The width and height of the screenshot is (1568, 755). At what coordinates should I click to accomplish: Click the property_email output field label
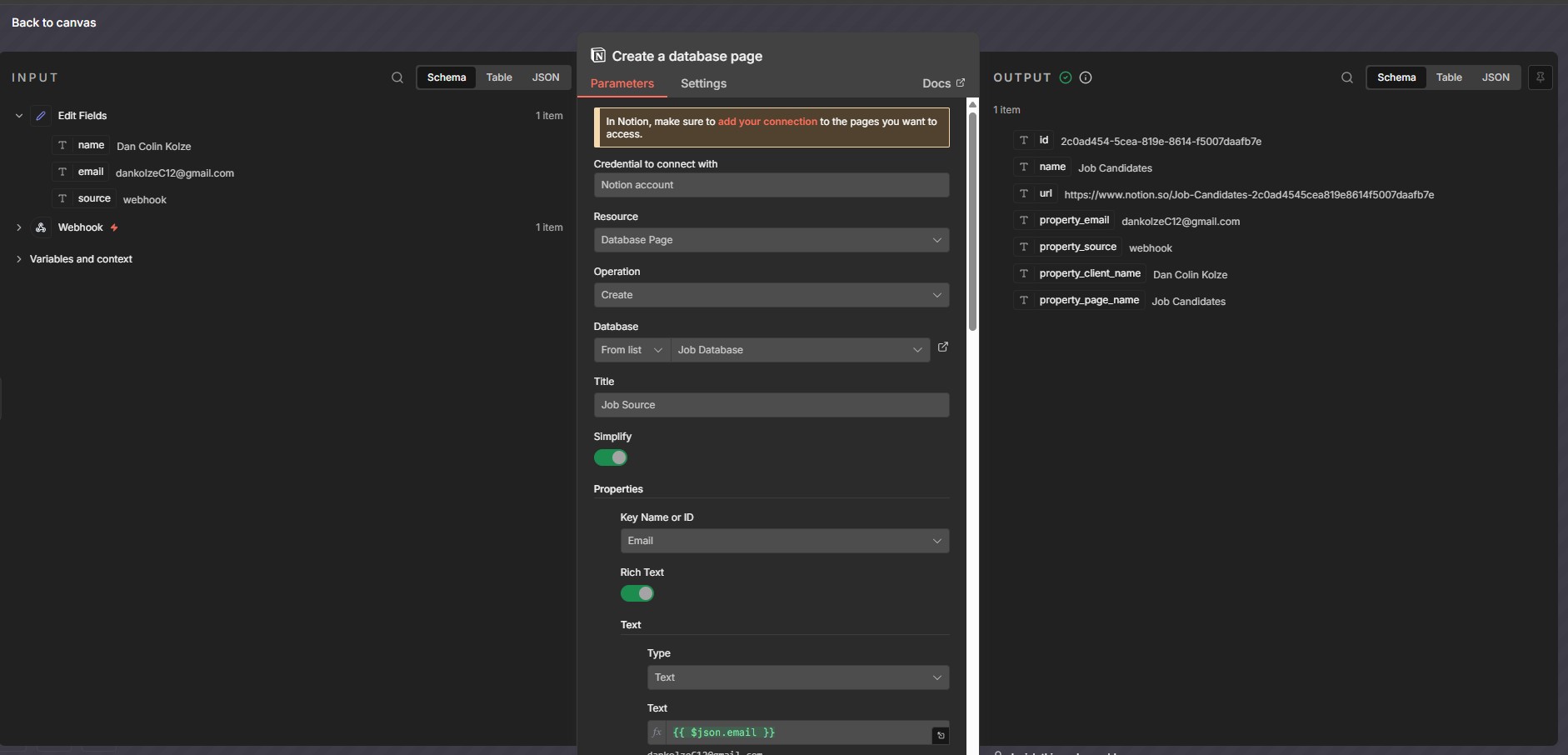point(1074,220)
